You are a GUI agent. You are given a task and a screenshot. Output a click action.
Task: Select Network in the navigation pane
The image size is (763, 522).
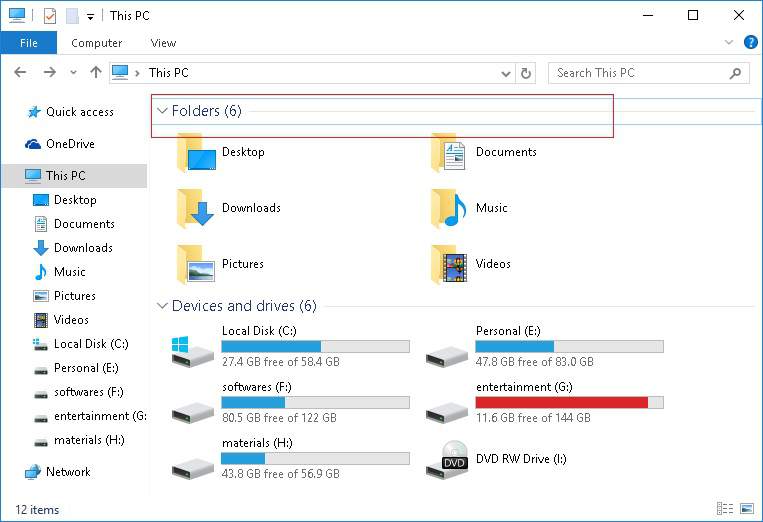point(67,472)
